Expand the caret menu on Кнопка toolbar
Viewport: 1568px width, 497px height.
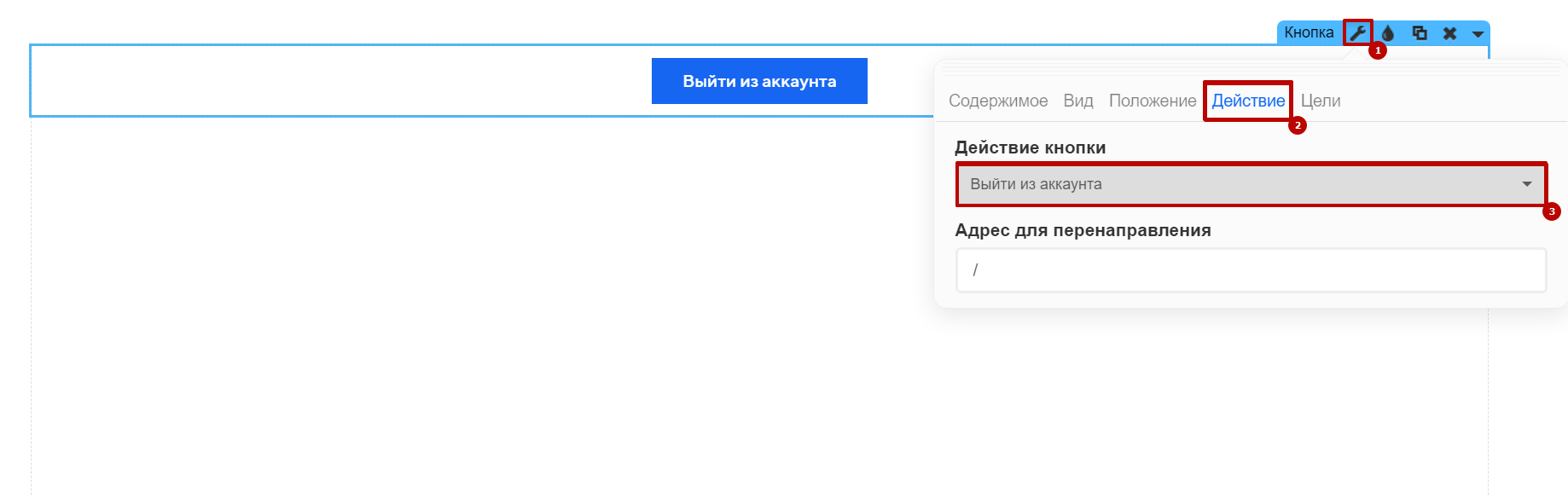click(x=1478, y=34)
